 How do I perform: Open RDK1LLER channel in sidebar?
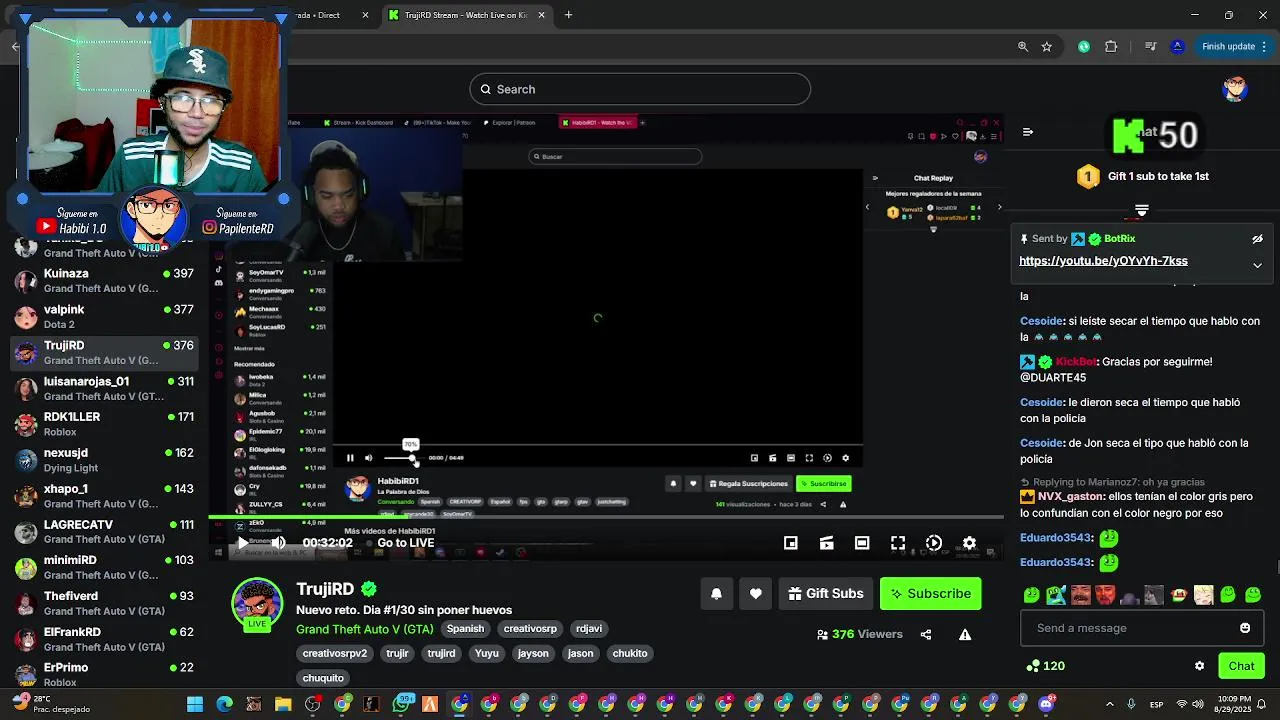(x=105, y=424)
